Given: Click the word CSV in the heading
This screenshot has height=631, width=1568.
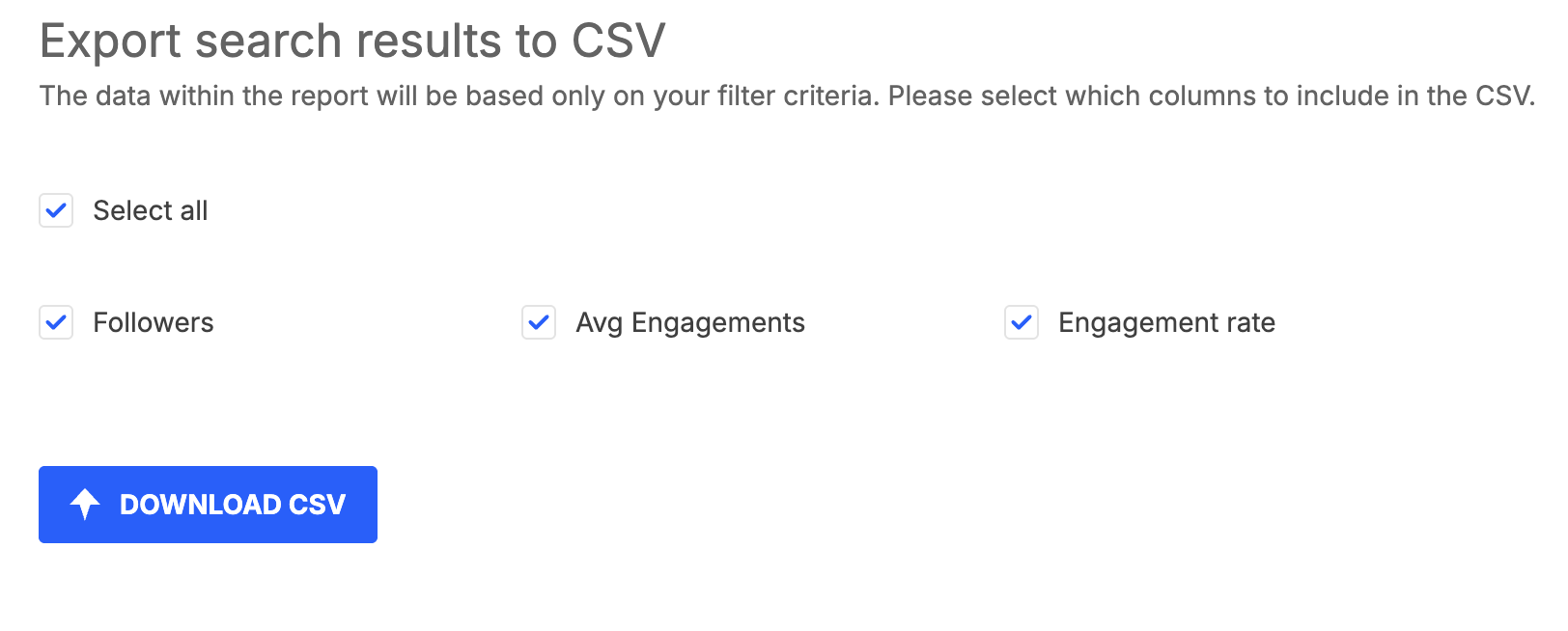Looking at the screenshot, I should coord(619,41).
